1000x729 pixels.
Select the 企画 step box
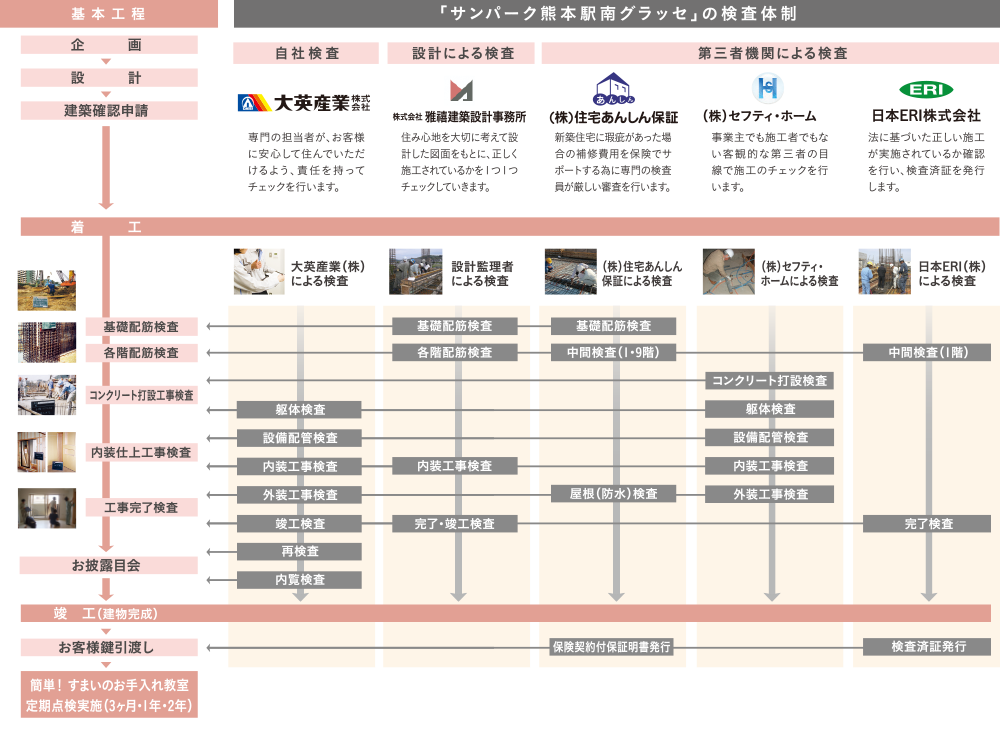tap(109, 45)
